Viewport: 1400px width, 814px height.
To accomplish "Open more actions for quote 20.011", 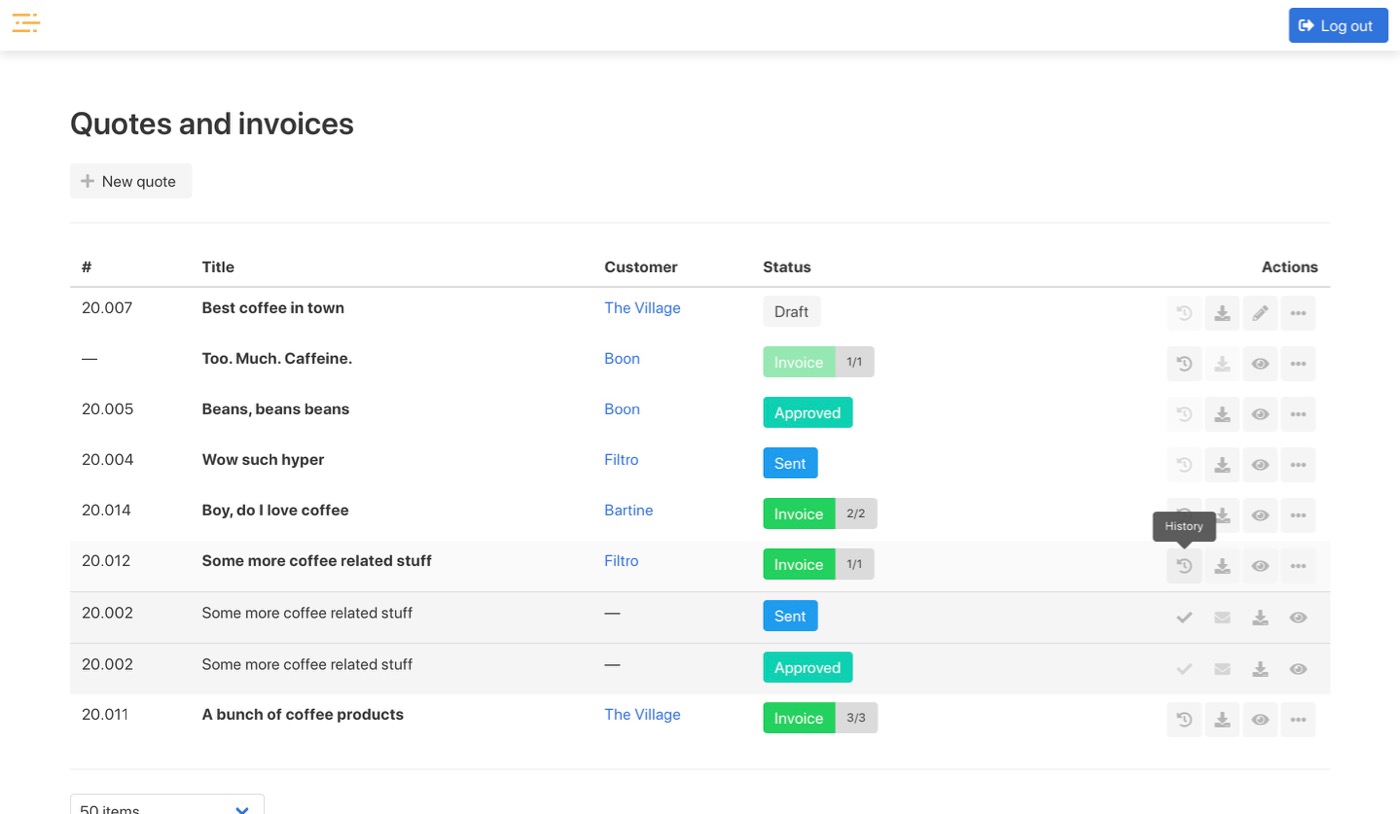I will tap(1298, 719).
